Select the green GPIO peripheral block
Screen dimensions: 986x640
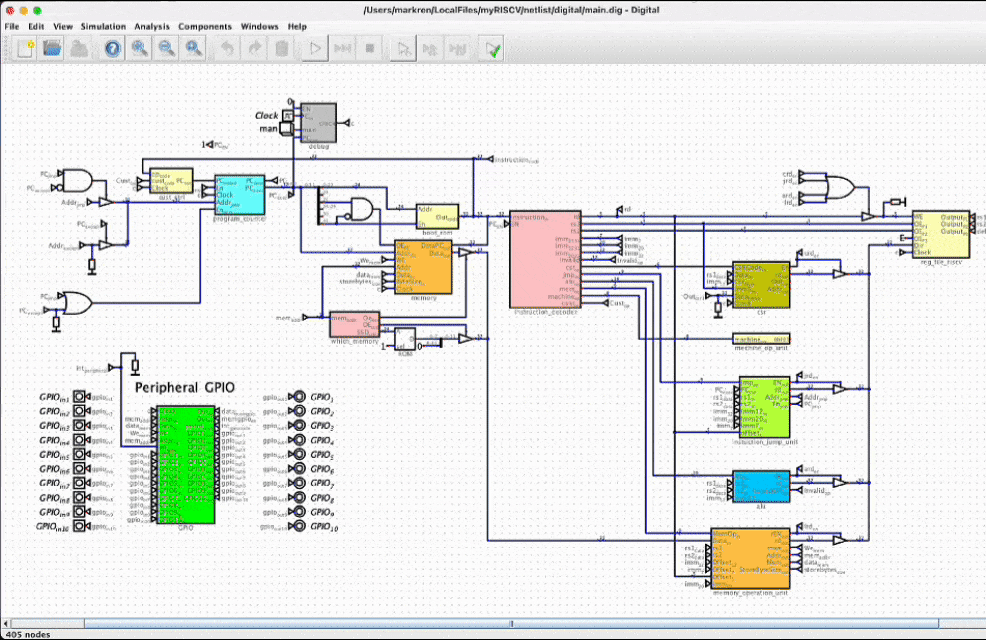tap(185, 463)
